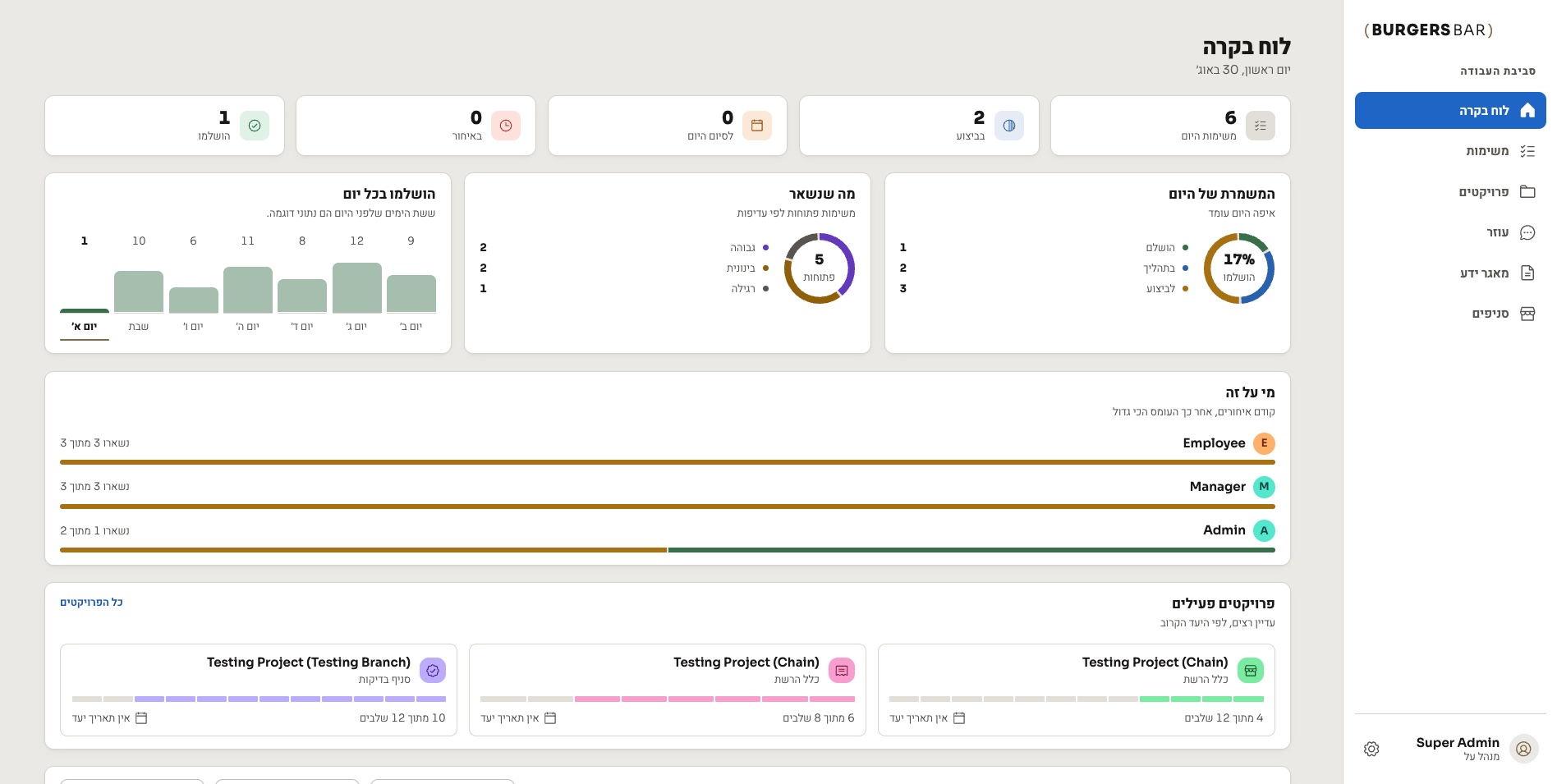
Task: Click the כל הפרויקטים link
Action: click(91, 602)
